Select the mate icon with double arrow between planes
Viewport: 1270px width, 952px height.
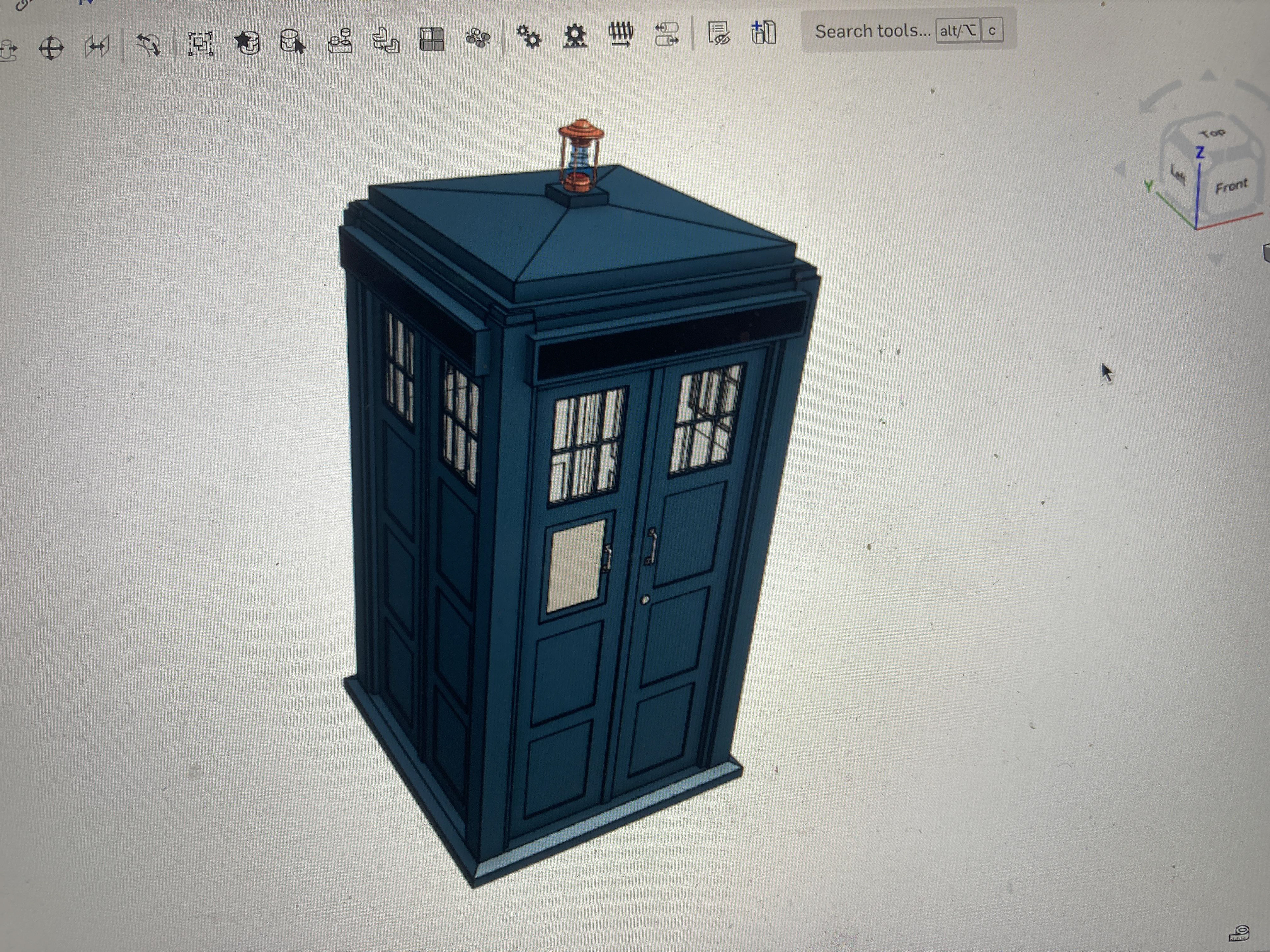97,47
